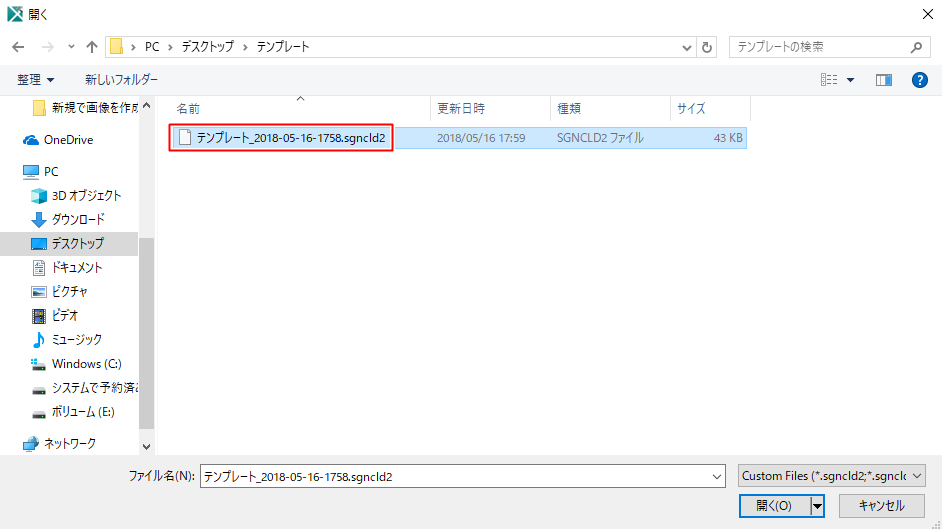Click the 2018/05/16 17:59 date cell
The image size is (942, 529).
coord(481,138)
